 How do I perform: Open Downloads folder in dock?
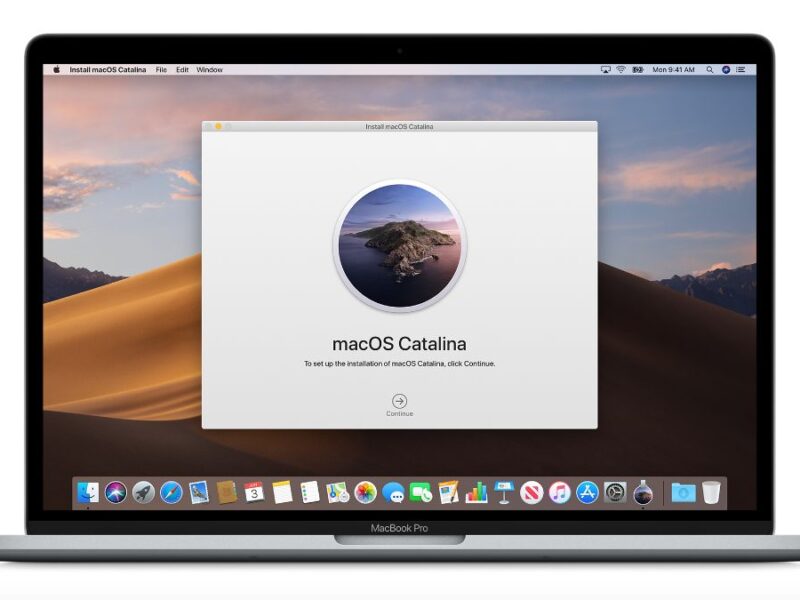coord(683,493)
